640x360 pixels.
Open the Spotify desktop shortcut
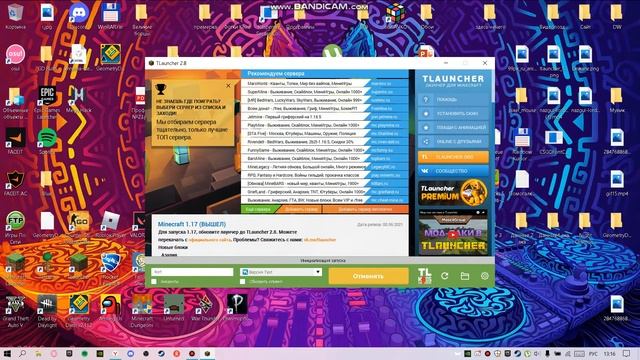47,141
